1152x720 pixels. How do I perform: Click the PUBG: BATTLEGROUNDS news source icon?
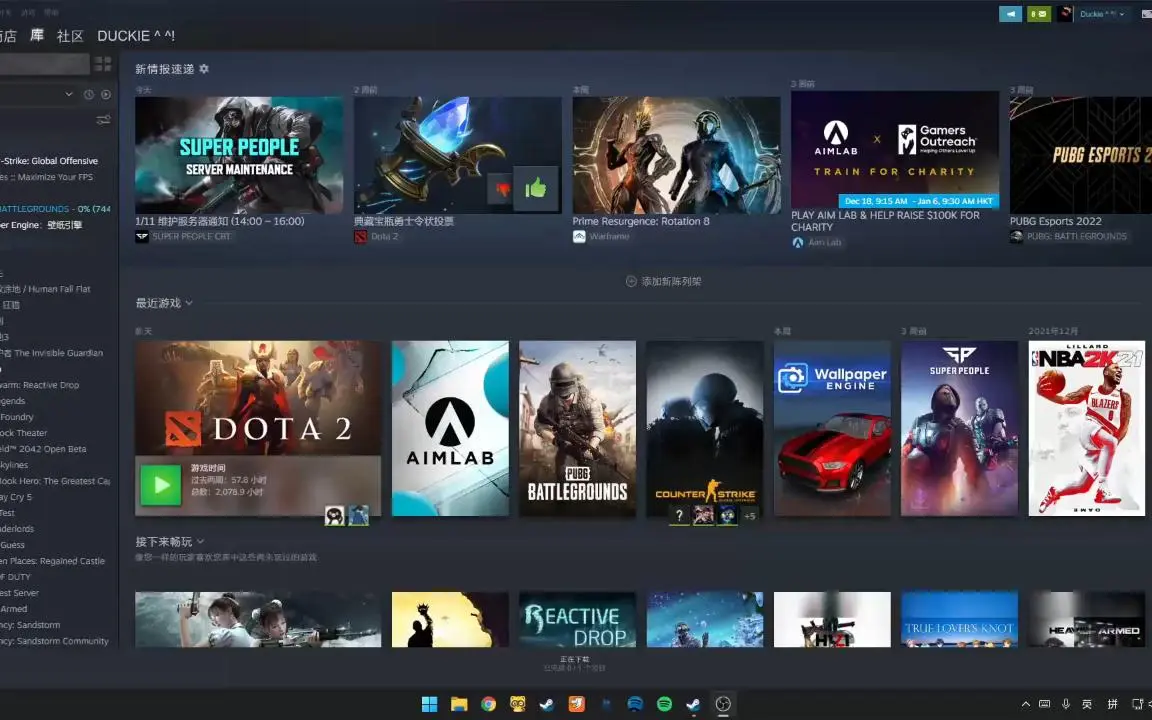coord(1016,237)
